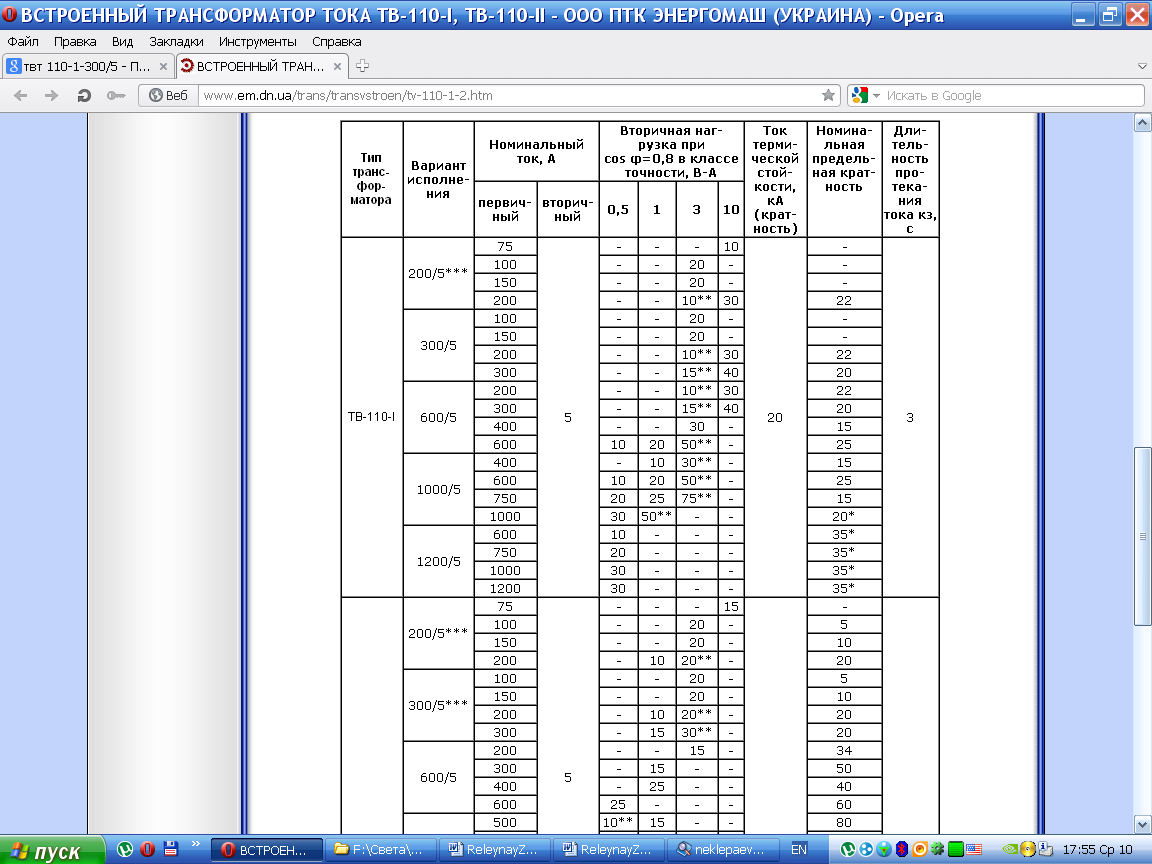Click the 'Номинальный ток, А' header
Viewport: 1152px width, 864px height.
[536, 151]
